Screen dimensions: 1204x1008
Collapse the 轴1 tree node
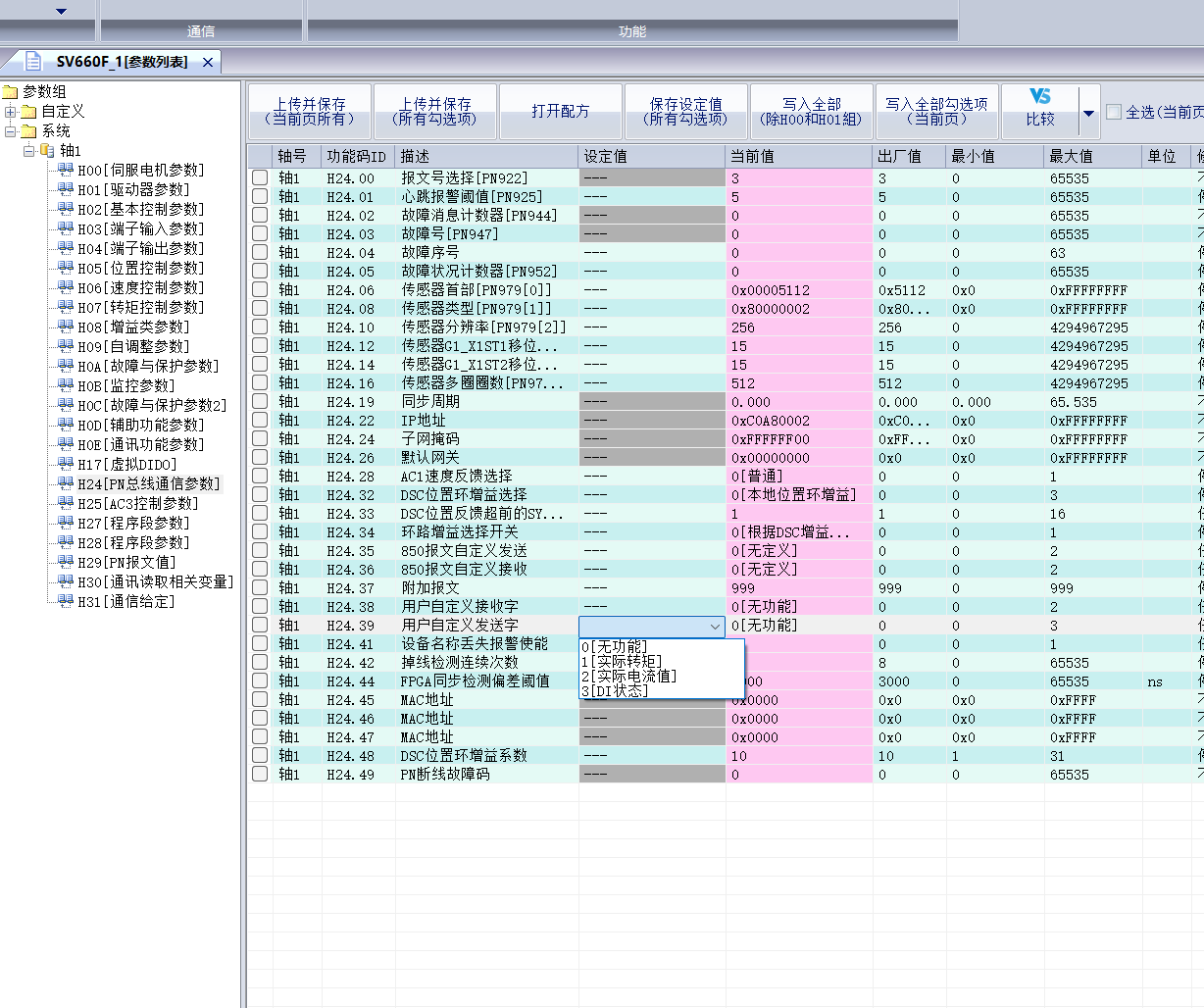29,151
